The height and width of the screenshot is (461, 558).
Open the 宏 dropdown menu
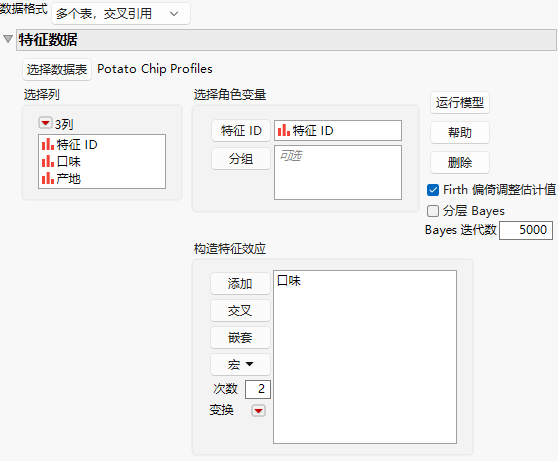click(240, 365)
